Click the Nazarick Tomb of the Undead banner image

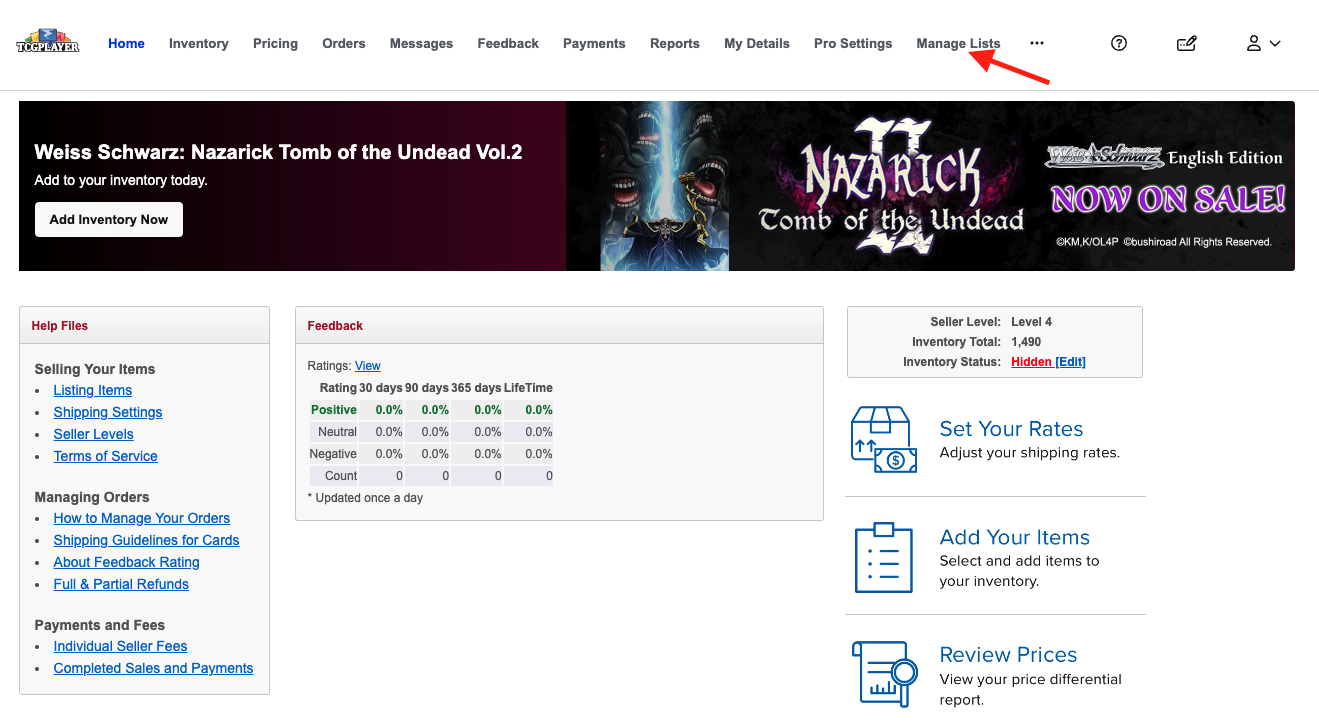tap(930, 186)
